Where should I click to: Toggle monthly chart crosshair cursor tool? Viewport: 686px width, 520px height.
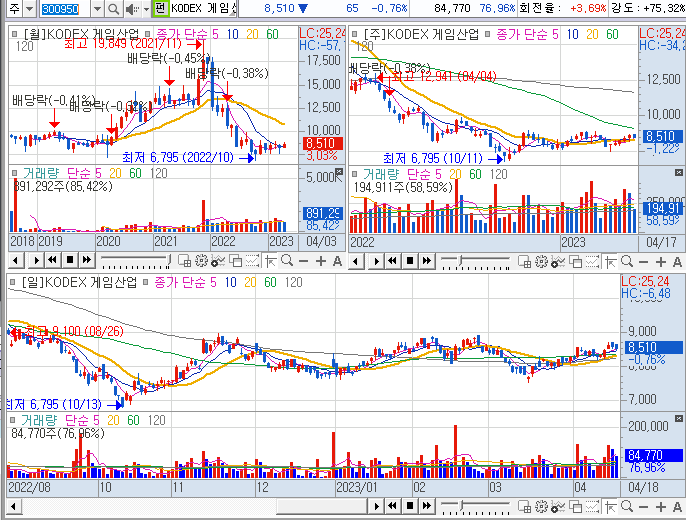pyautogui.click(x=271, y=261)
